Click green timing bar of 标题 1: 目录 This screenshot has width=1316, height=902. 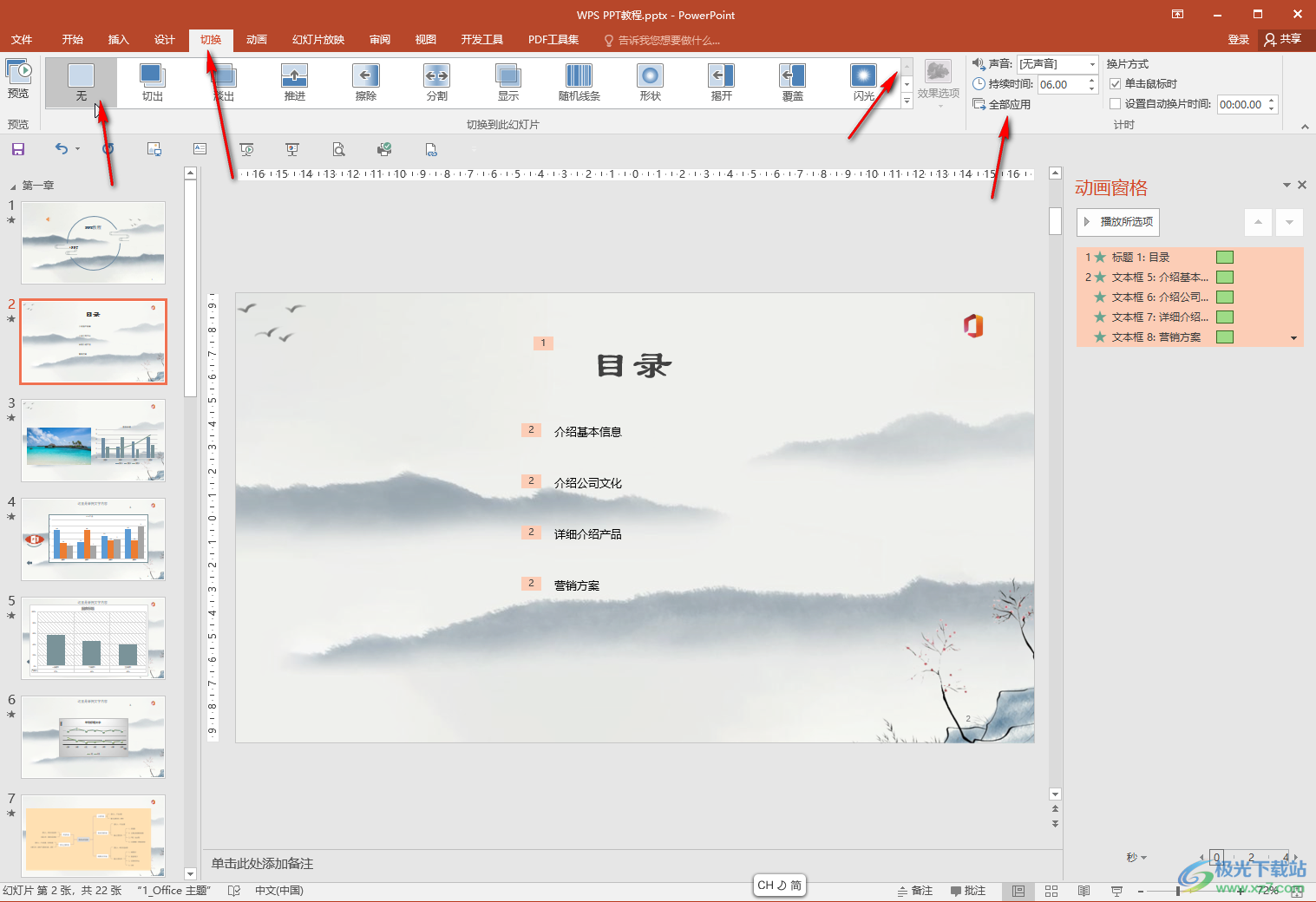[x=1225, y=257]
